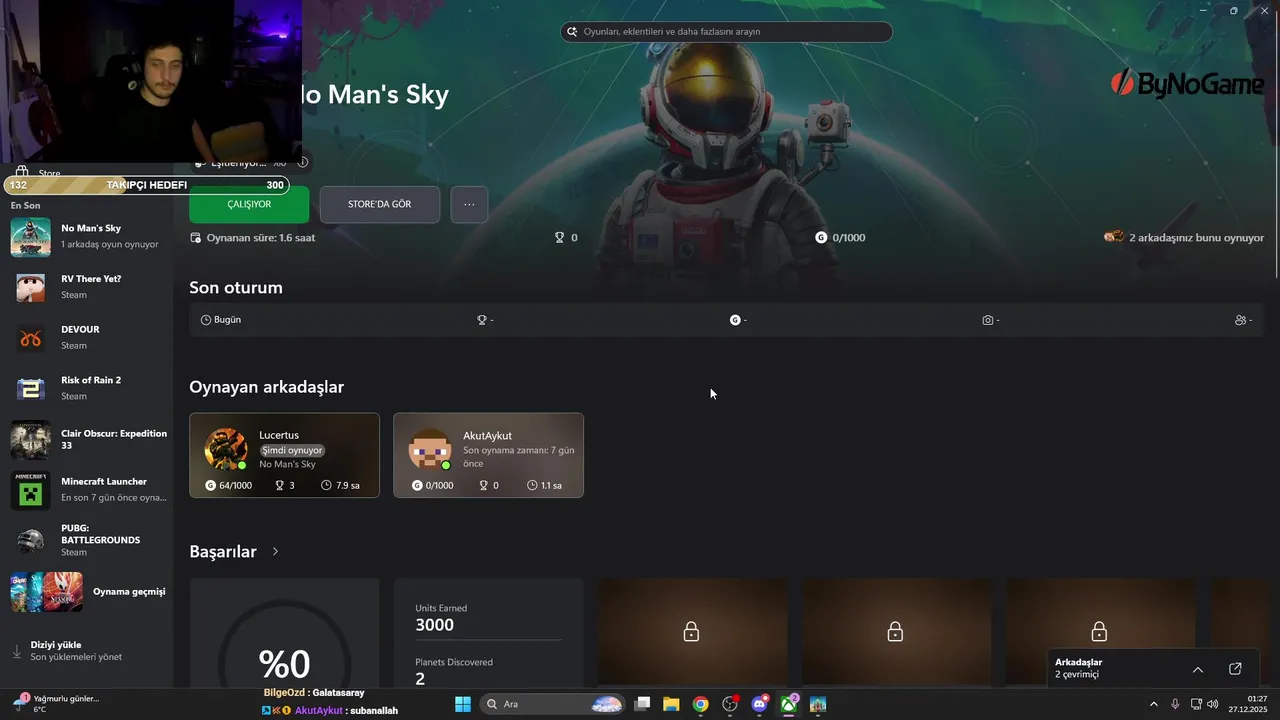Pop out Arkadaşlar panel in new window
1280x720 pixels.
[x=1235, y=669]
